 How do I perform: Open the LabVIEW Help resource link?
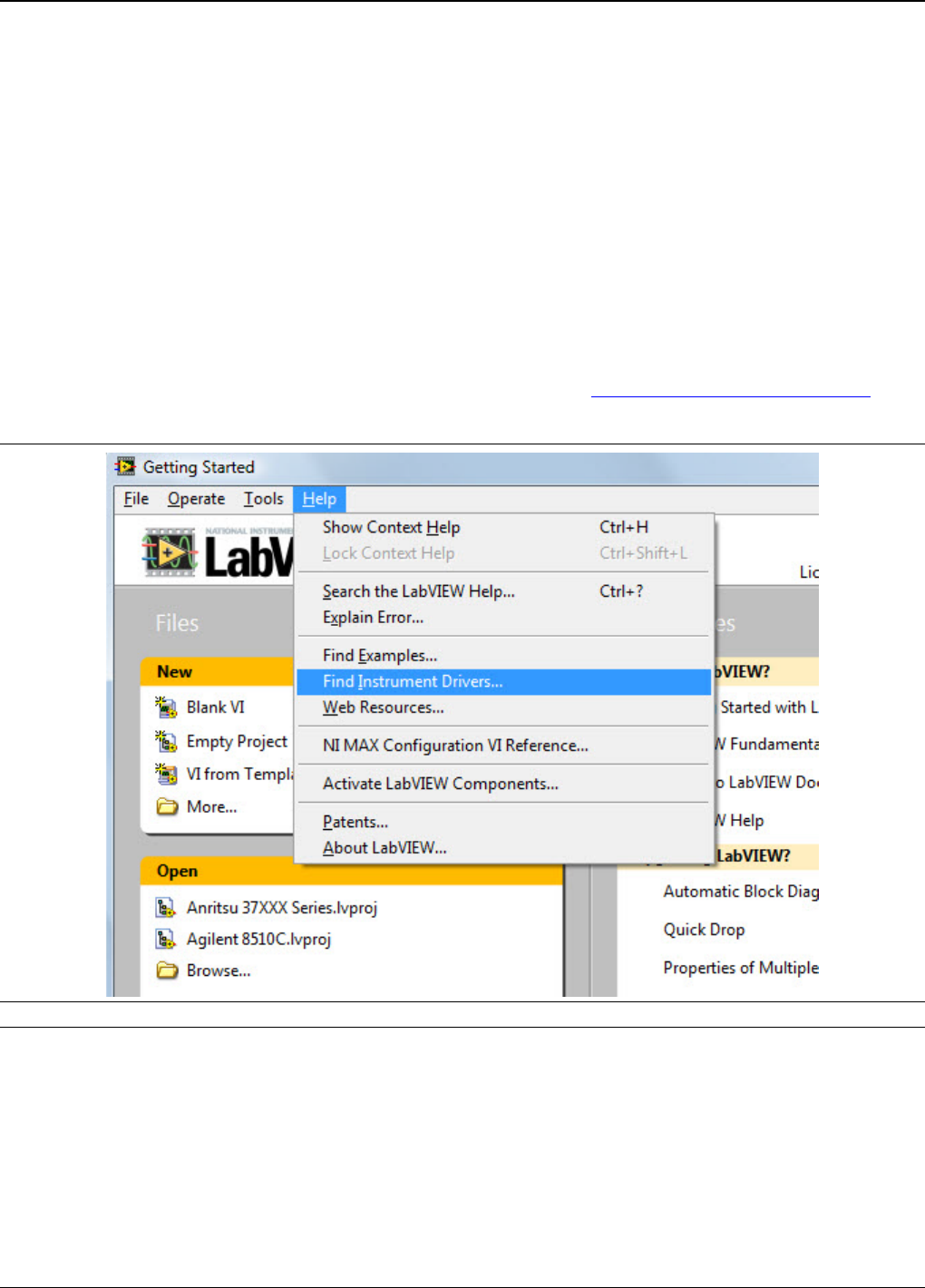(739, 821)
